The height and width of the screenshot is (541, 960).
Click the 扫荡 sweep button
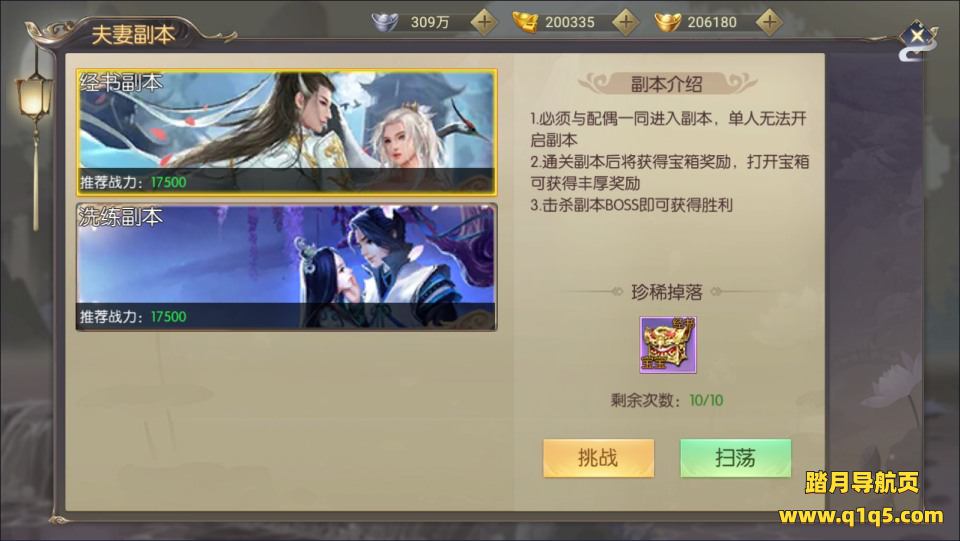click(x=735, y=458)
